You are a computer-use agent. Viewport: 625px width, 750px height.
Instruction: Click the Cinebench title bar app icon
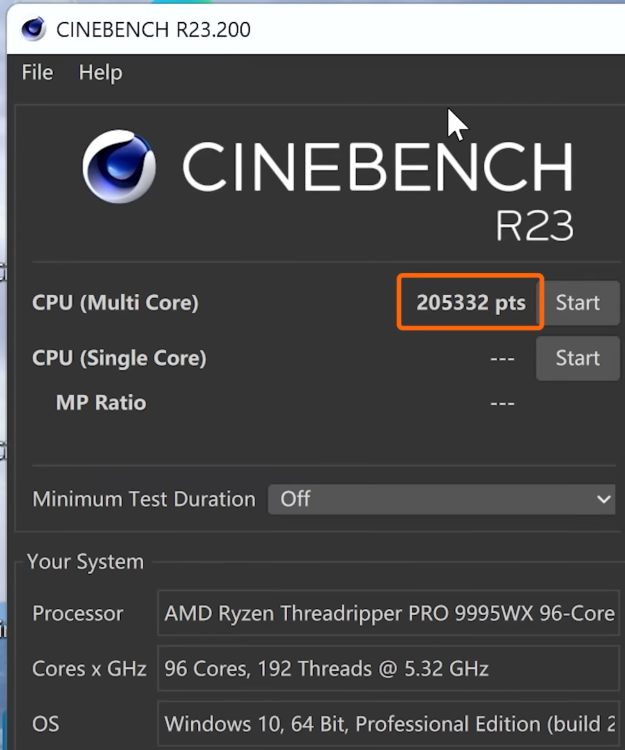coord(33,29)
